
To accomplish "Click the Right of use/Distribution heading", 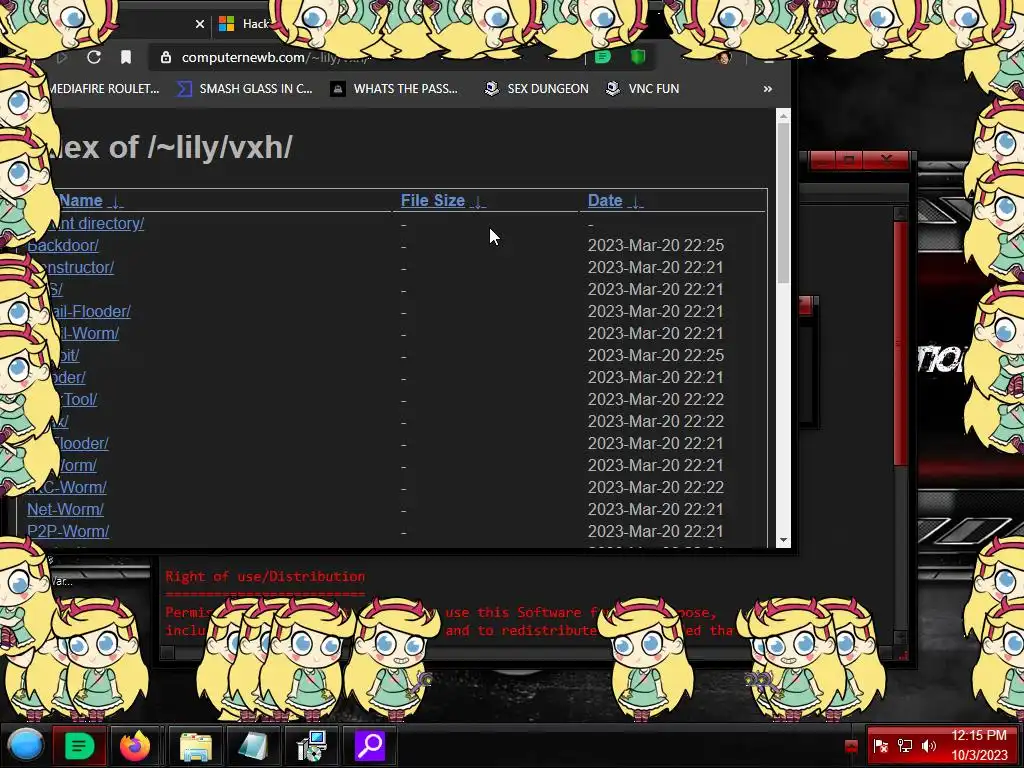I will click(265, 577).
